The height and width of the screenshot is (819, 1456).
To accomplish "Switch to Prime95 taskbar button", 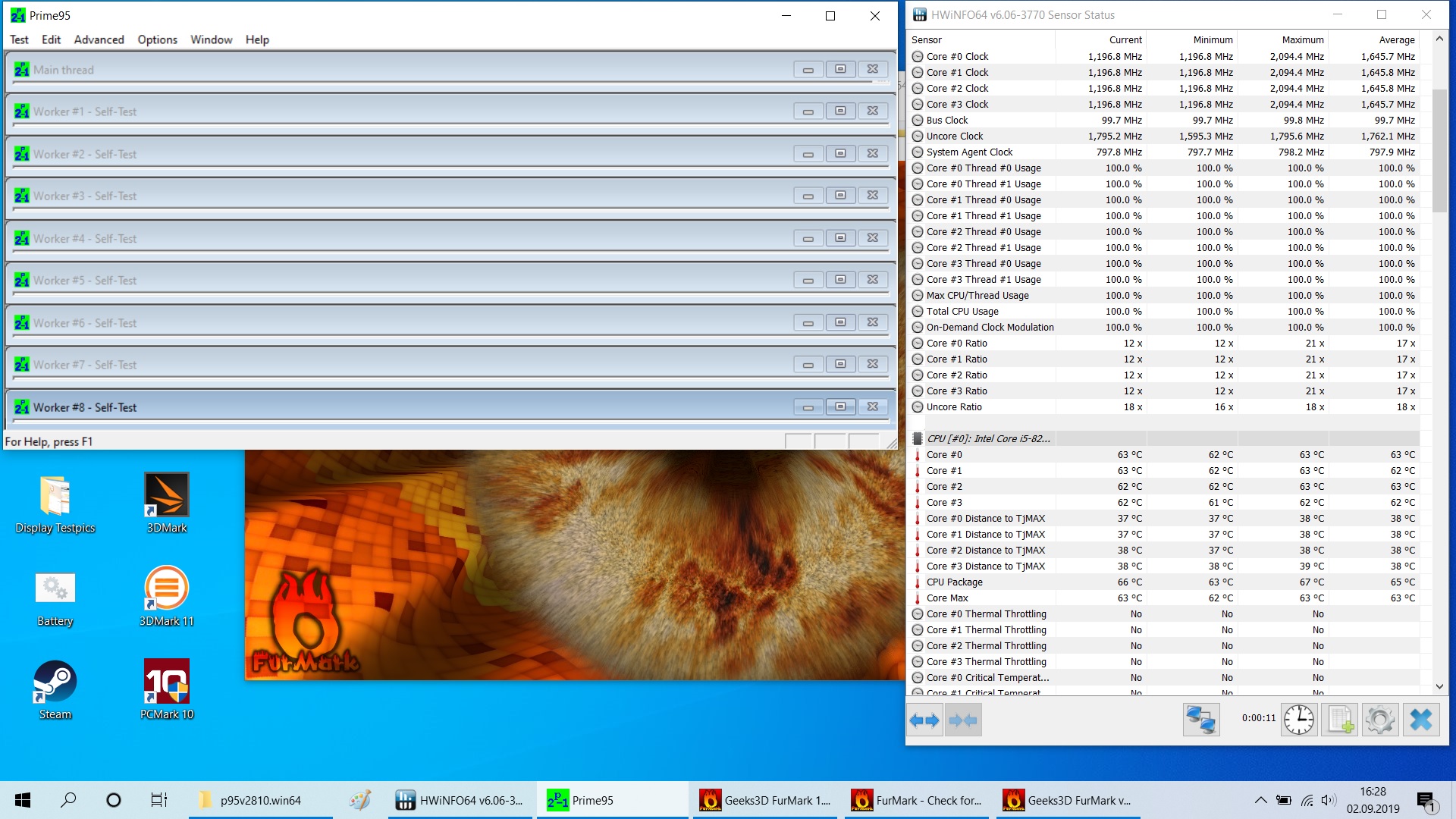I will (612, 800).
